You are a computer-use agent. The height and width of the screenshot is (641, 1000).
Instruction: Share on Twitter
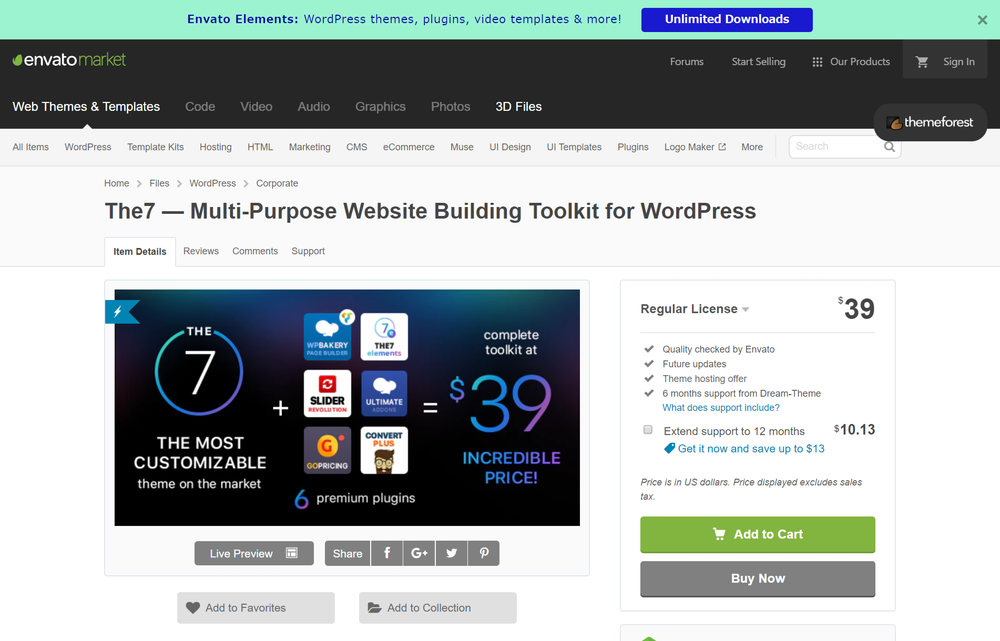452,553
